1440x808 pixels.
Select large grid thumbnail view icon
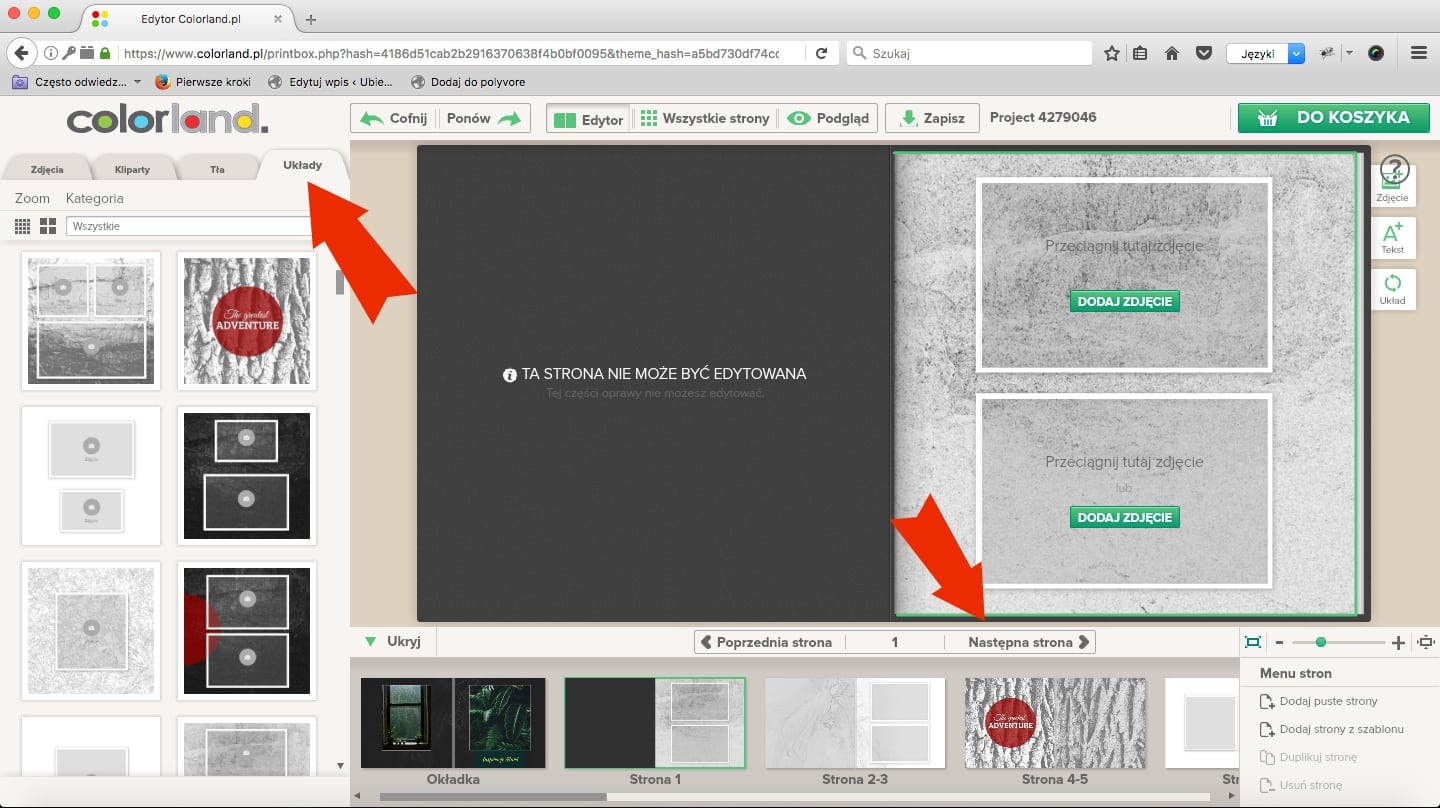pos(47,226)
